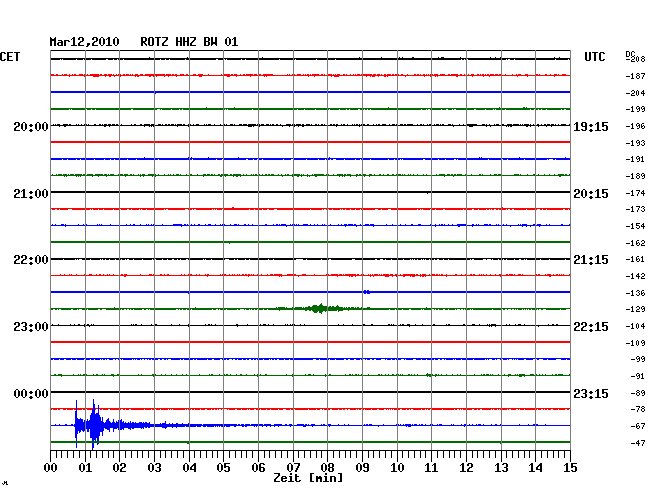Click the "06" minute axis label

coord(258,468)
